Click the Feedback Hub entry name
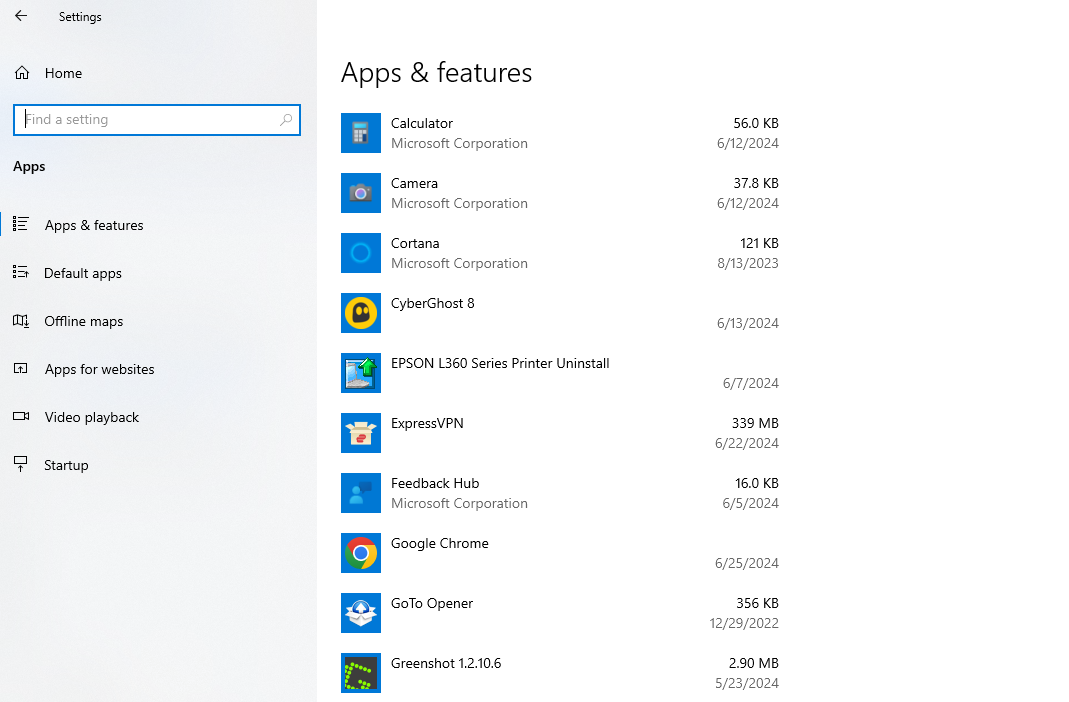This screenshot has height=702, width=1069. [x=435, y=483]
